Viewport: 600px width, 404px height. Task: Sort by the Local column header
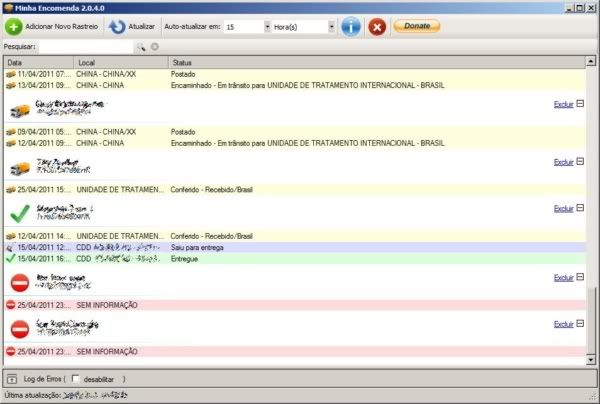(x=121, y=62)
